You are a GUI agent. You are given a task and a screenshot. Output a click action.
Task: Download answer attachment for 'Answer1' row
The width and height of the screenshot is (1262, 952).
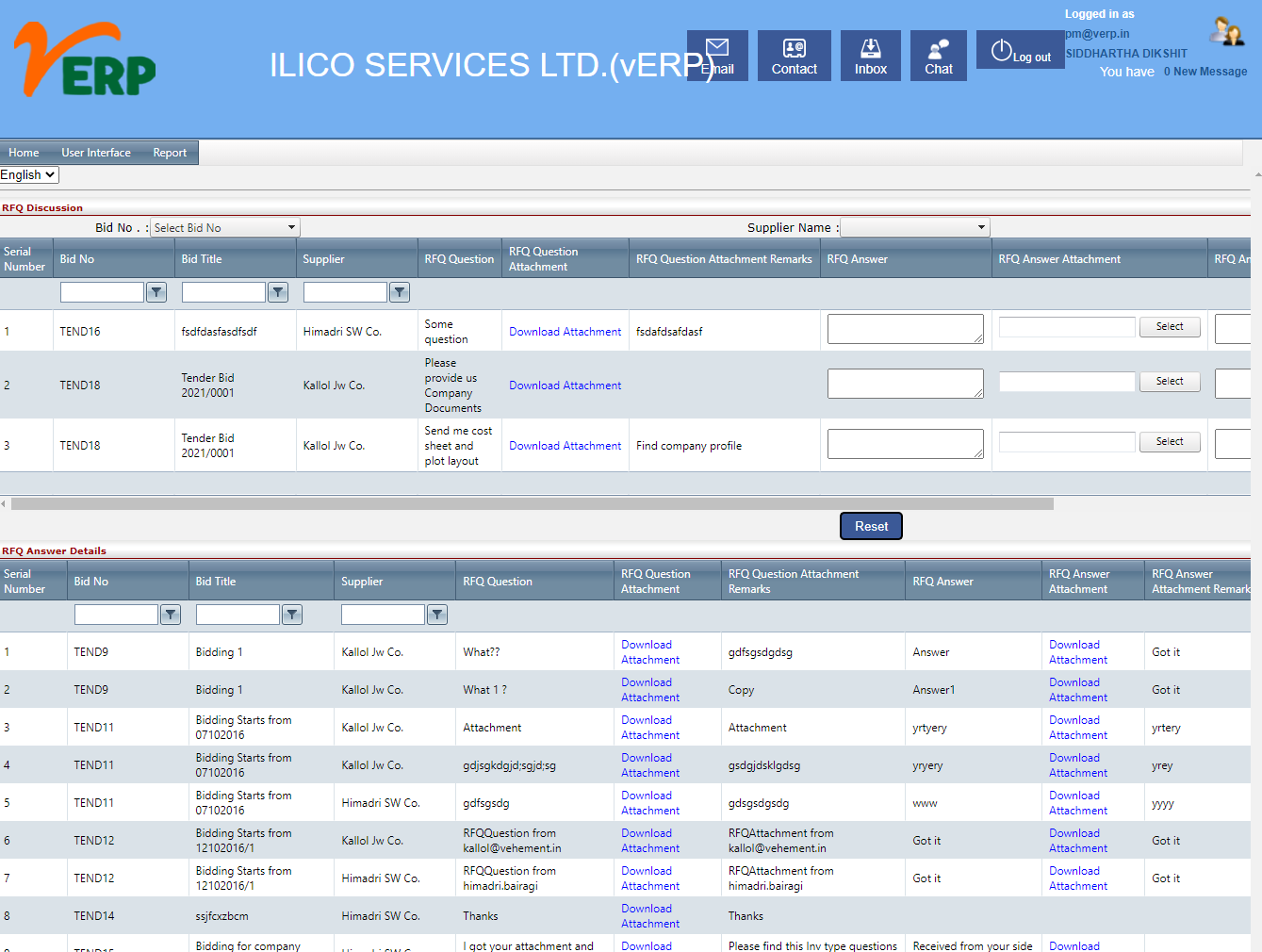pyautogui.click(x=1078, y=690)
